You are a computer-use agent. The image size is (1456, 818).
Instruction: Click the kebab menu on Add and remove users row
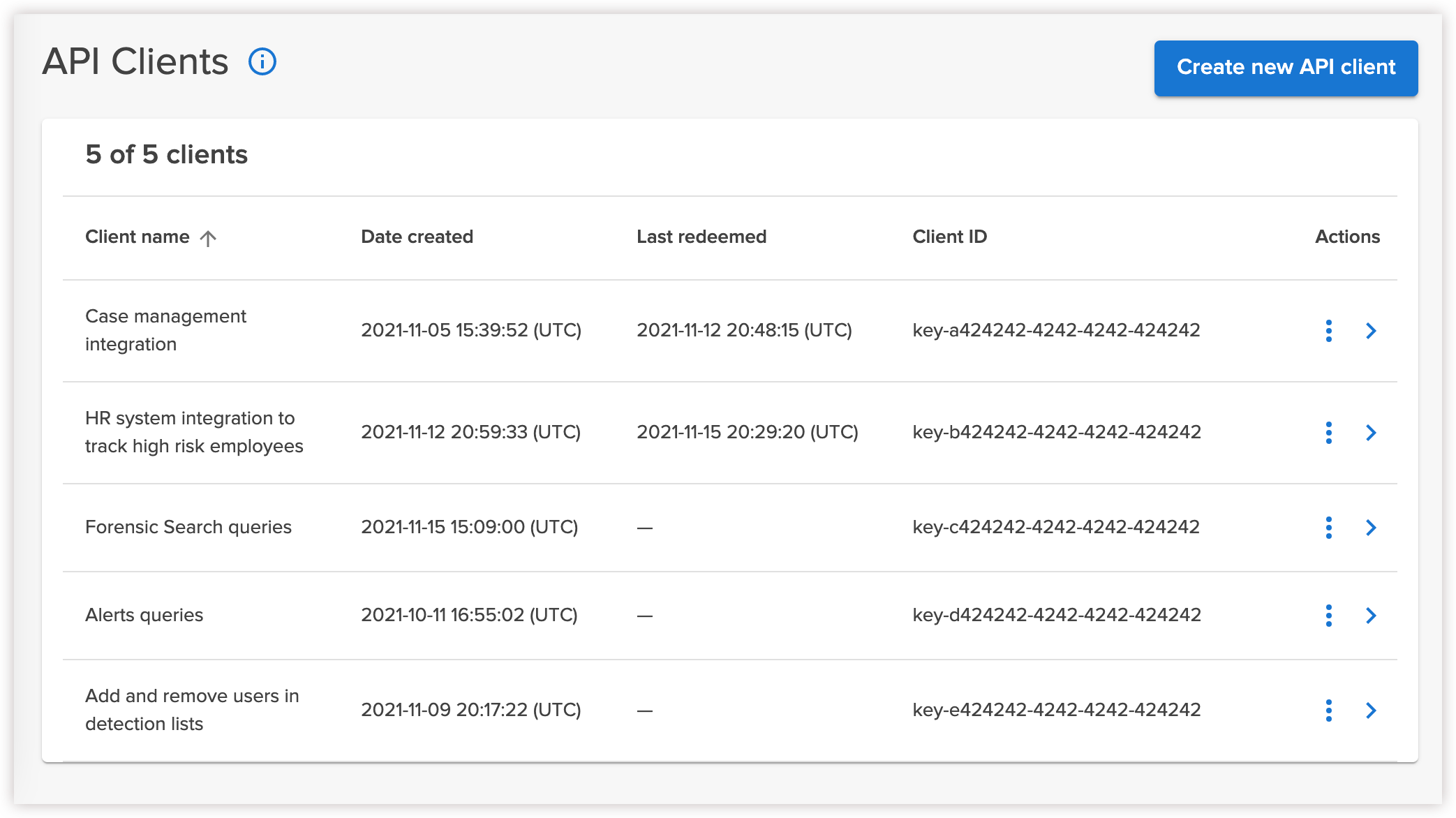[1328, 711]
